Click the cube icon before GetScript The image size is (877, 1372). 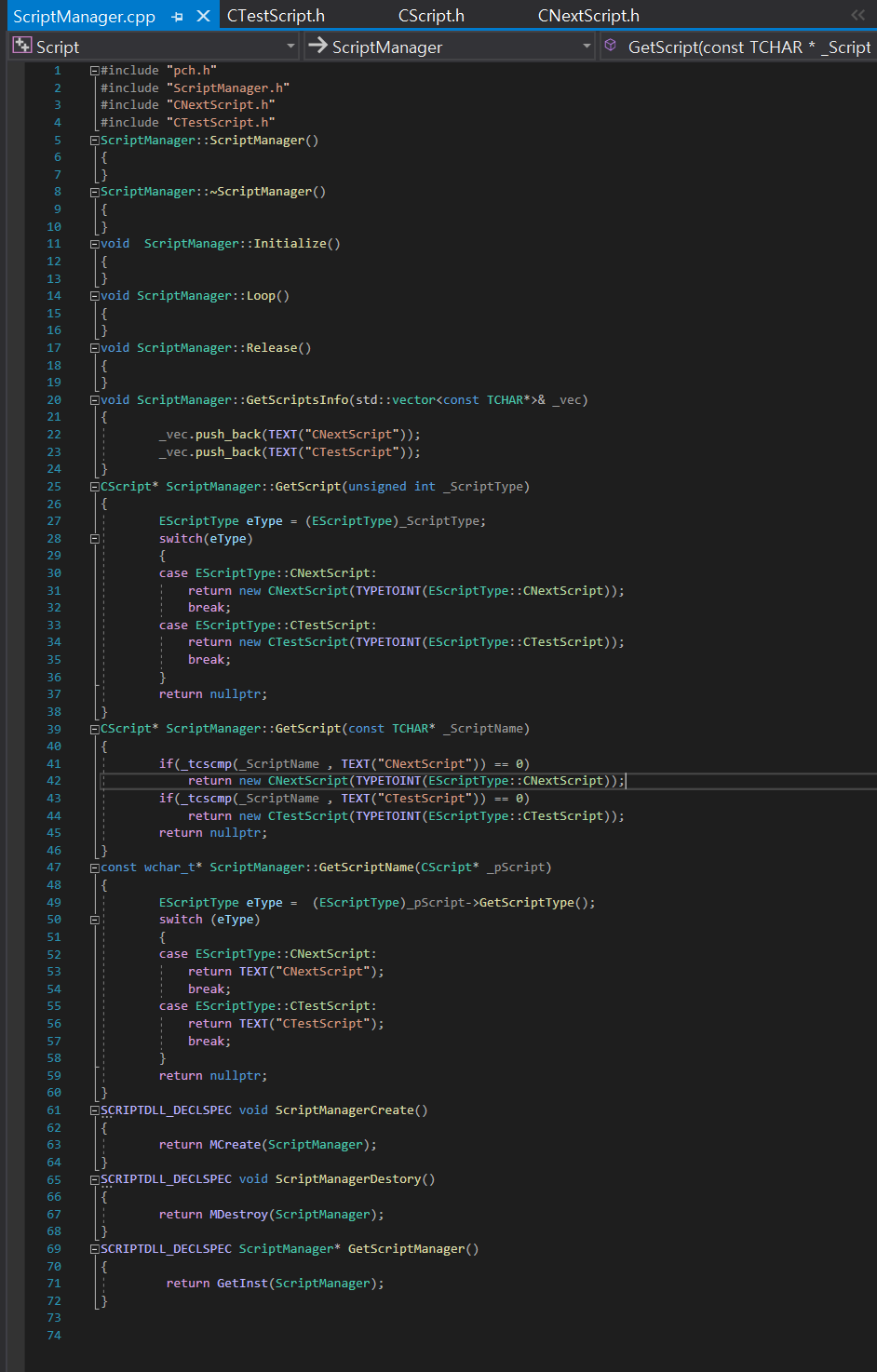coord(611,46)
